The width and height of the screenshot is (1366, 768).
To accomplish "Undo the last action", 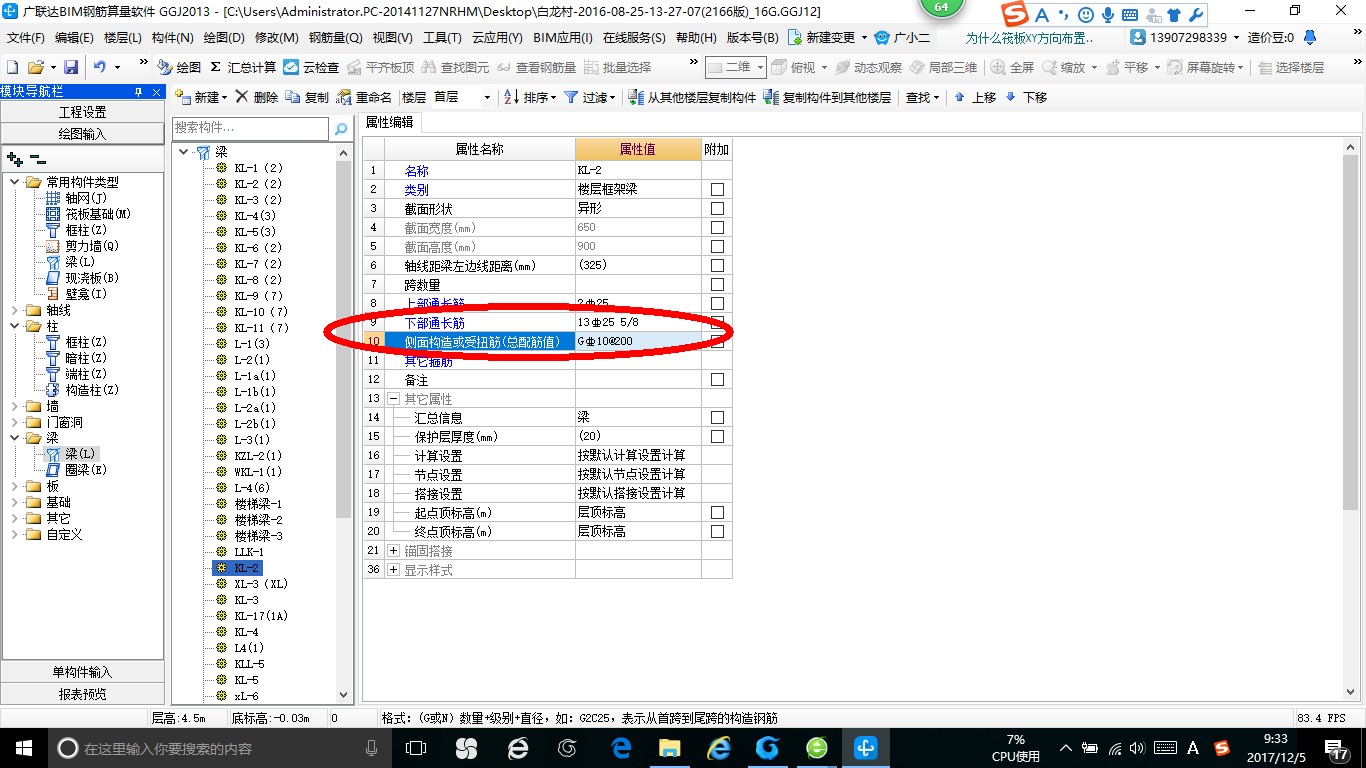I will point(100,67).
